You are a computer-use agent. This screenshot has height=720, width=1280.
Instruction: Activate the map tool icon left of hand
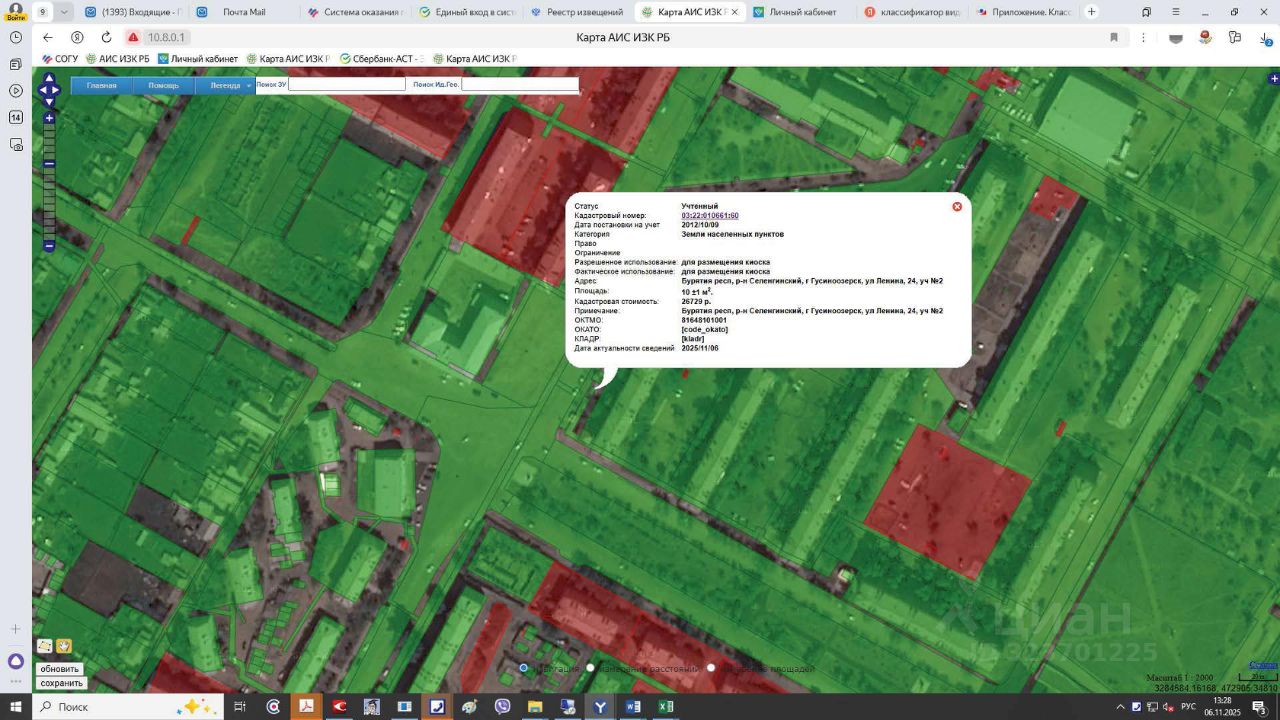coord(44,646)
